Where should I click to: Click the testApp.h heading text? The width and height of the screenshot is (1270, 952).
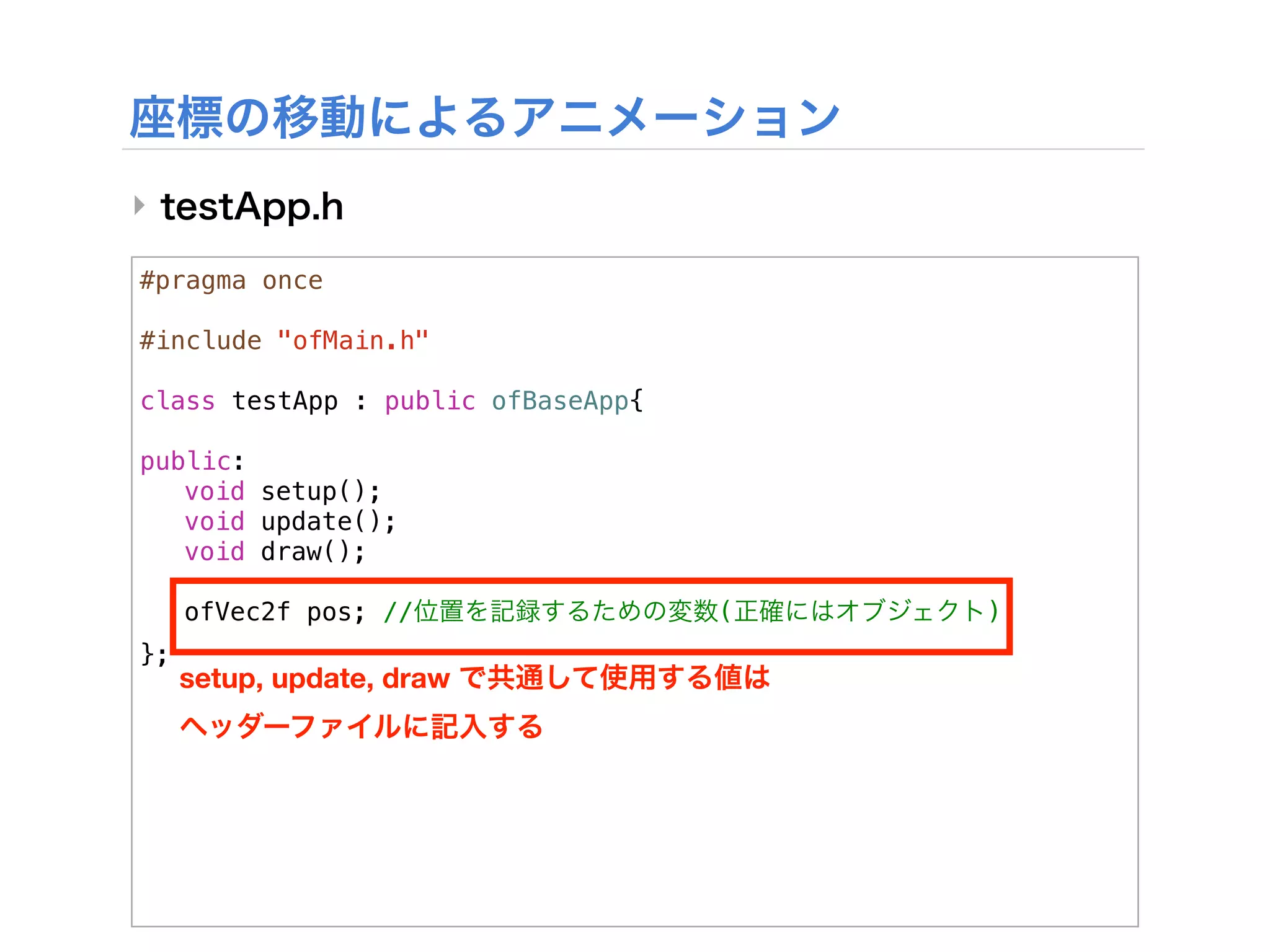[x=252, y=207]
